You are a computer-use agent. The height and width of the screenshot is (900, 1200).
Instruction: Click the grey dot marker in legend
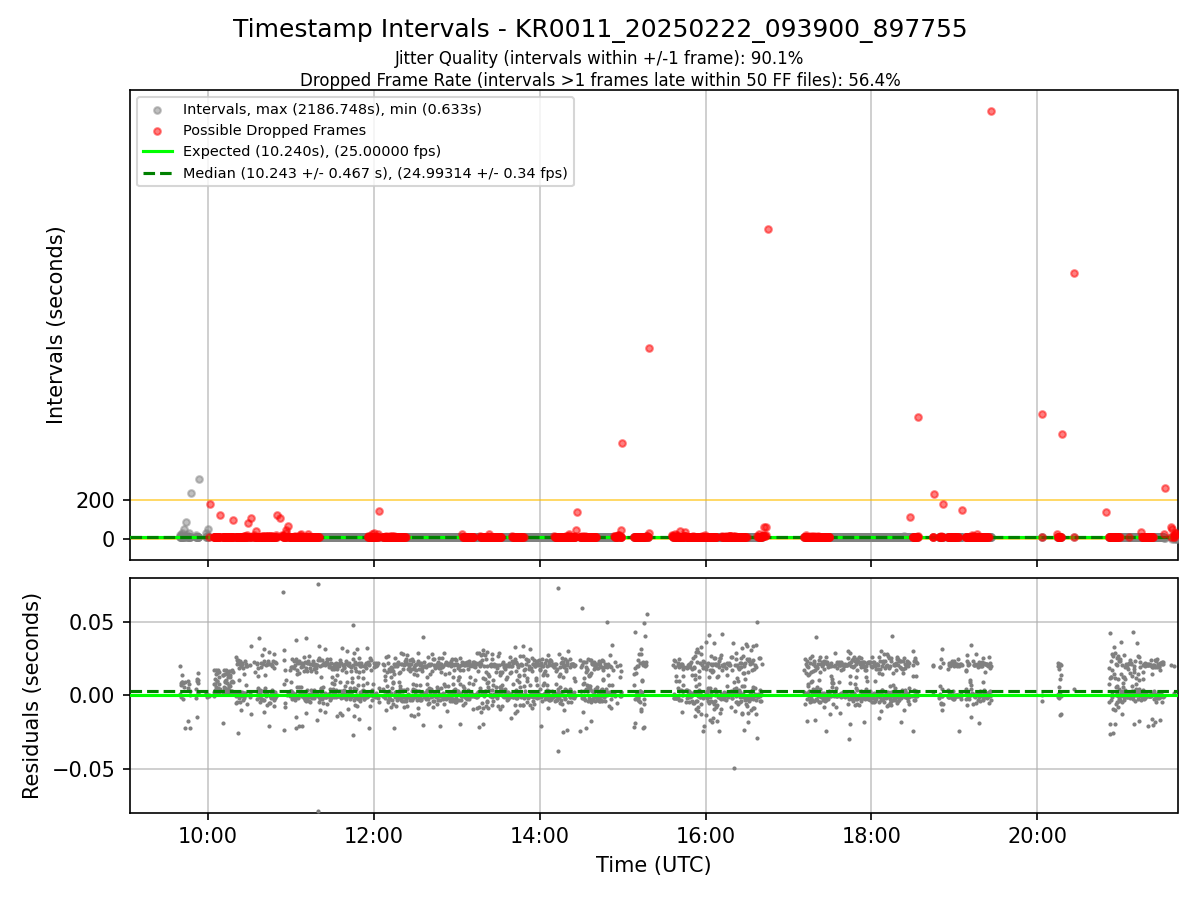157,109
